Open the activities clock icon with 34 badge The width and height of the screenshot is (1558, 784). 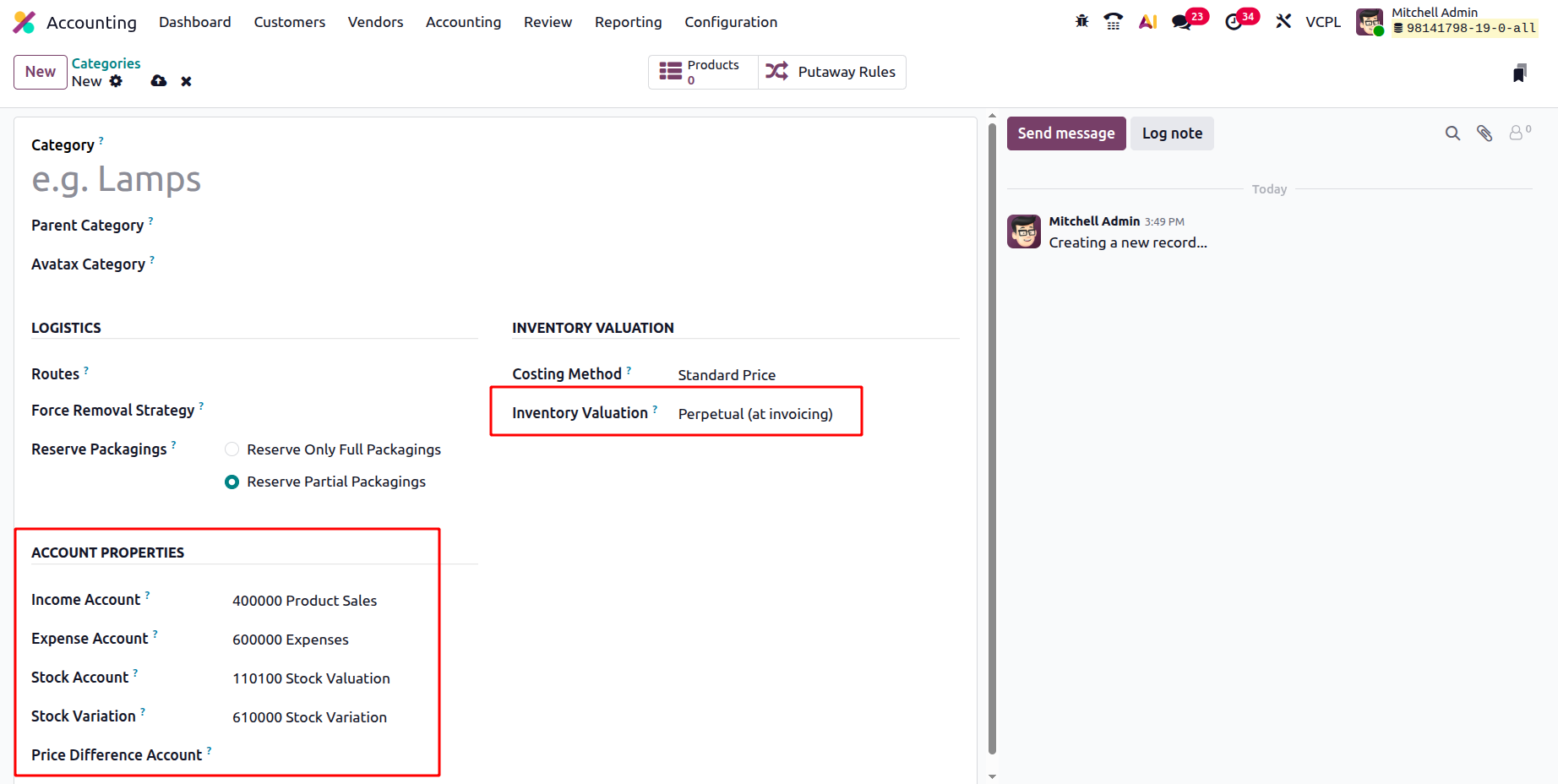point(1234,22)
